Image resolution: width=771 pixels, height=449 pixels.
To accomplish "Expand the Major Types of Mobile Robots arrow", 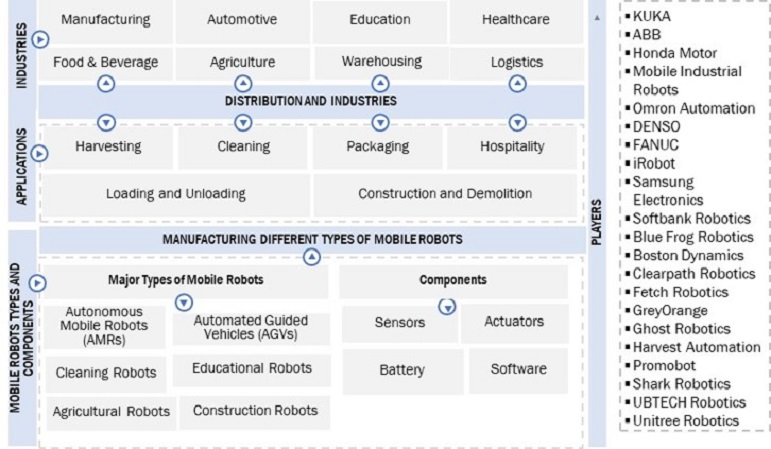I will click(x=184, y=302).
